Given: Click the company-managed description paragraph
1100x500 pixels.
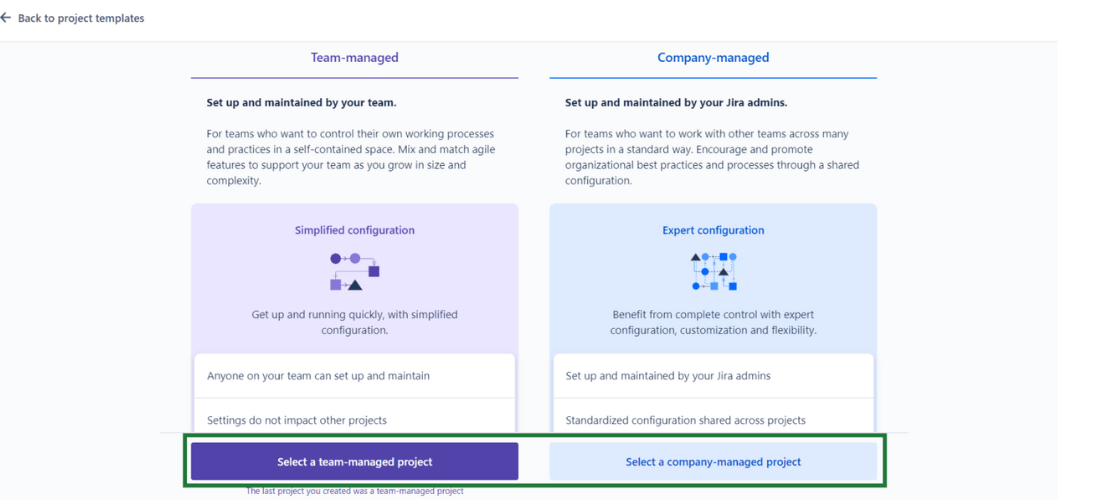Looking at the screenshot, I should pos(711,157).
